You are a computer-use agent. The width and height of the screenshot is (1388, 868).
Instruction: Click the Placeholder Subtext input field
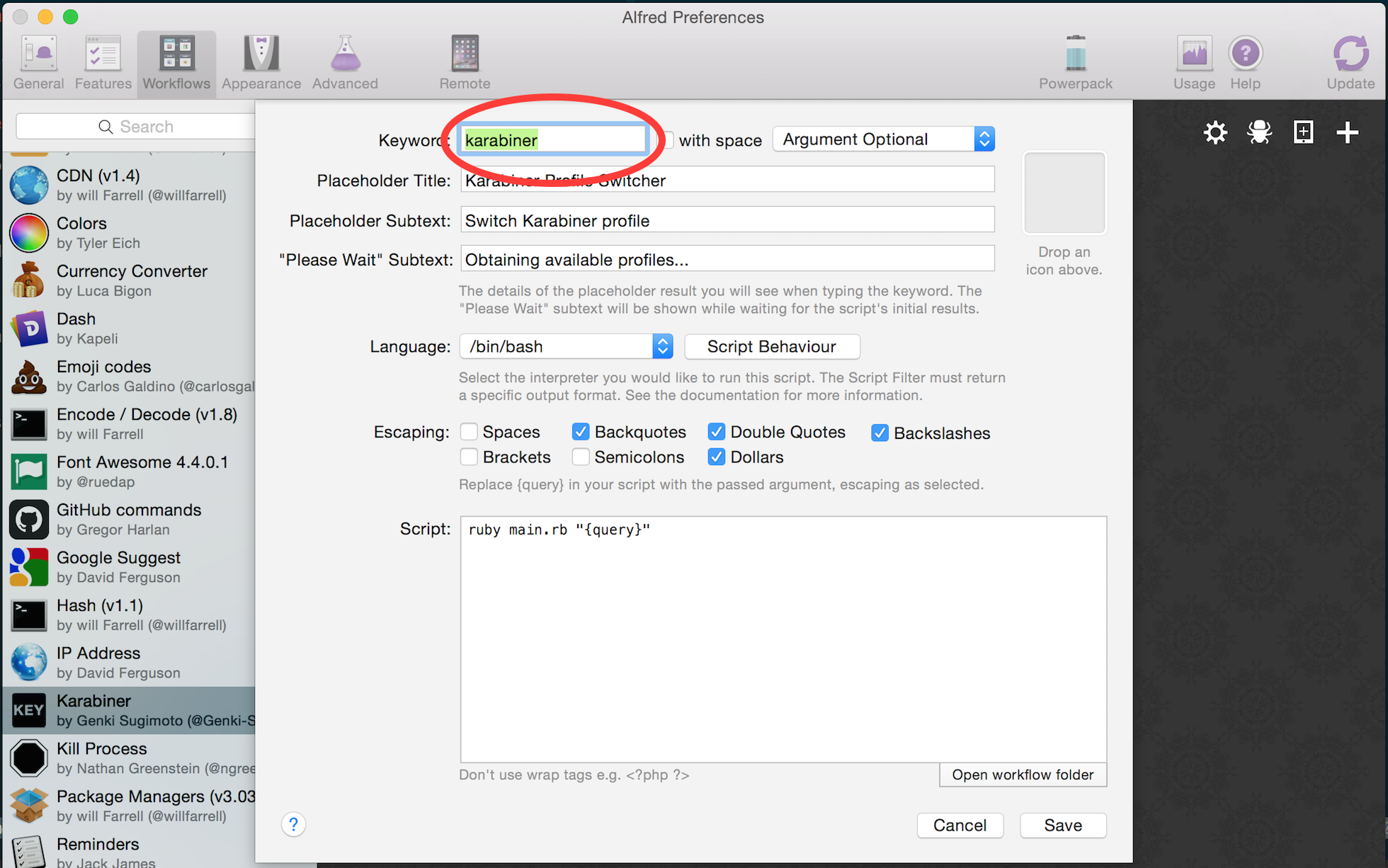coord(727,220)
